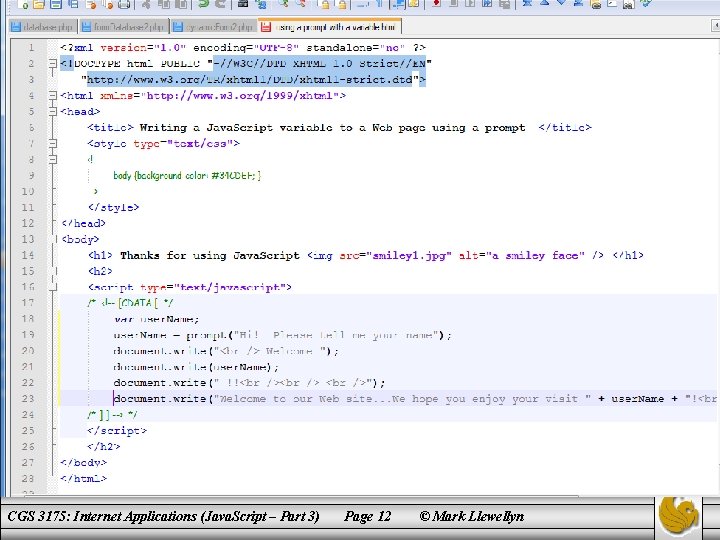The height and width of the screenshot is (540, 720).
Task: Save the recorded macro icon
Action: 505,4
